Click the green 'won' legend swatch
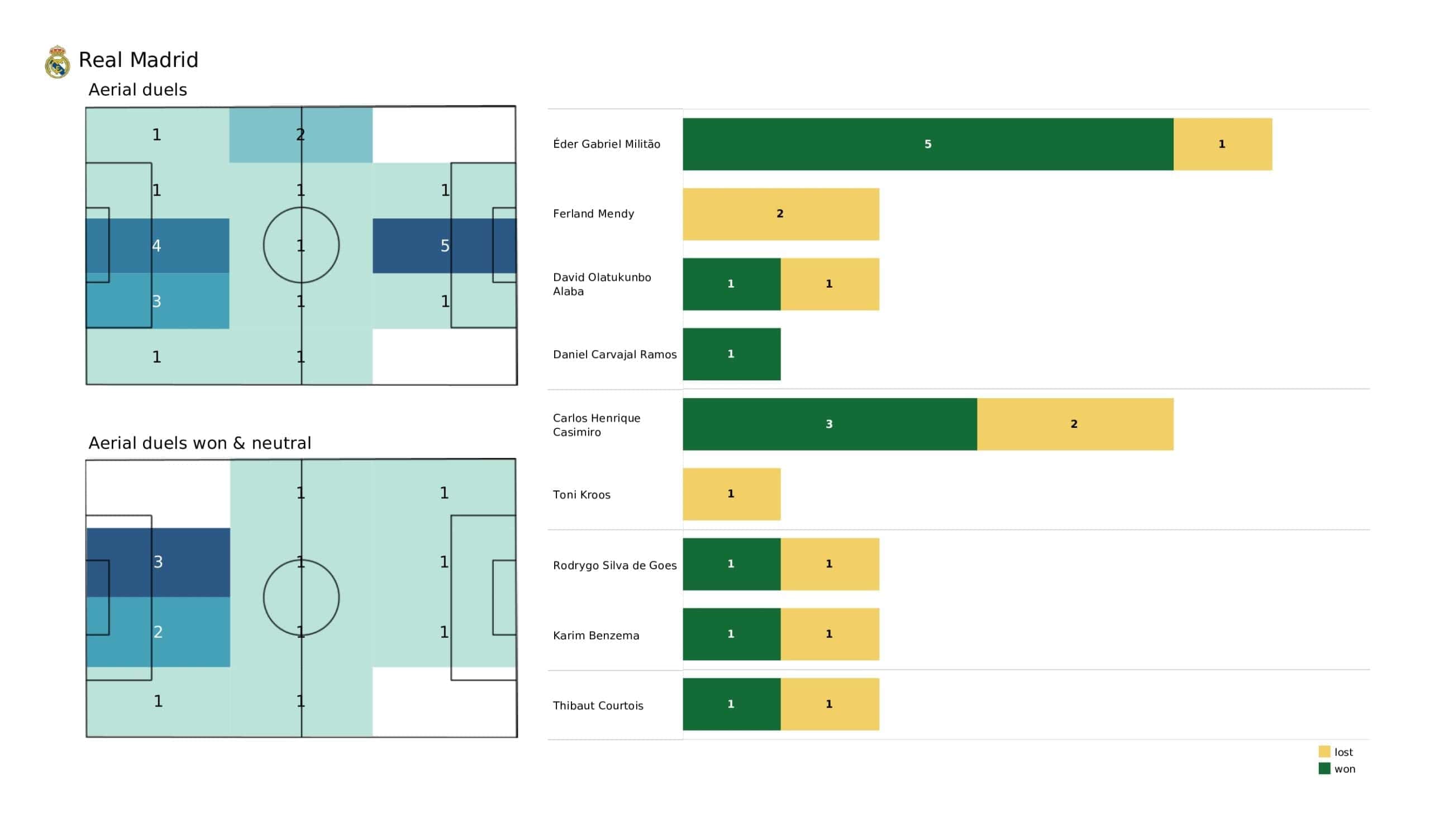 1324,769
